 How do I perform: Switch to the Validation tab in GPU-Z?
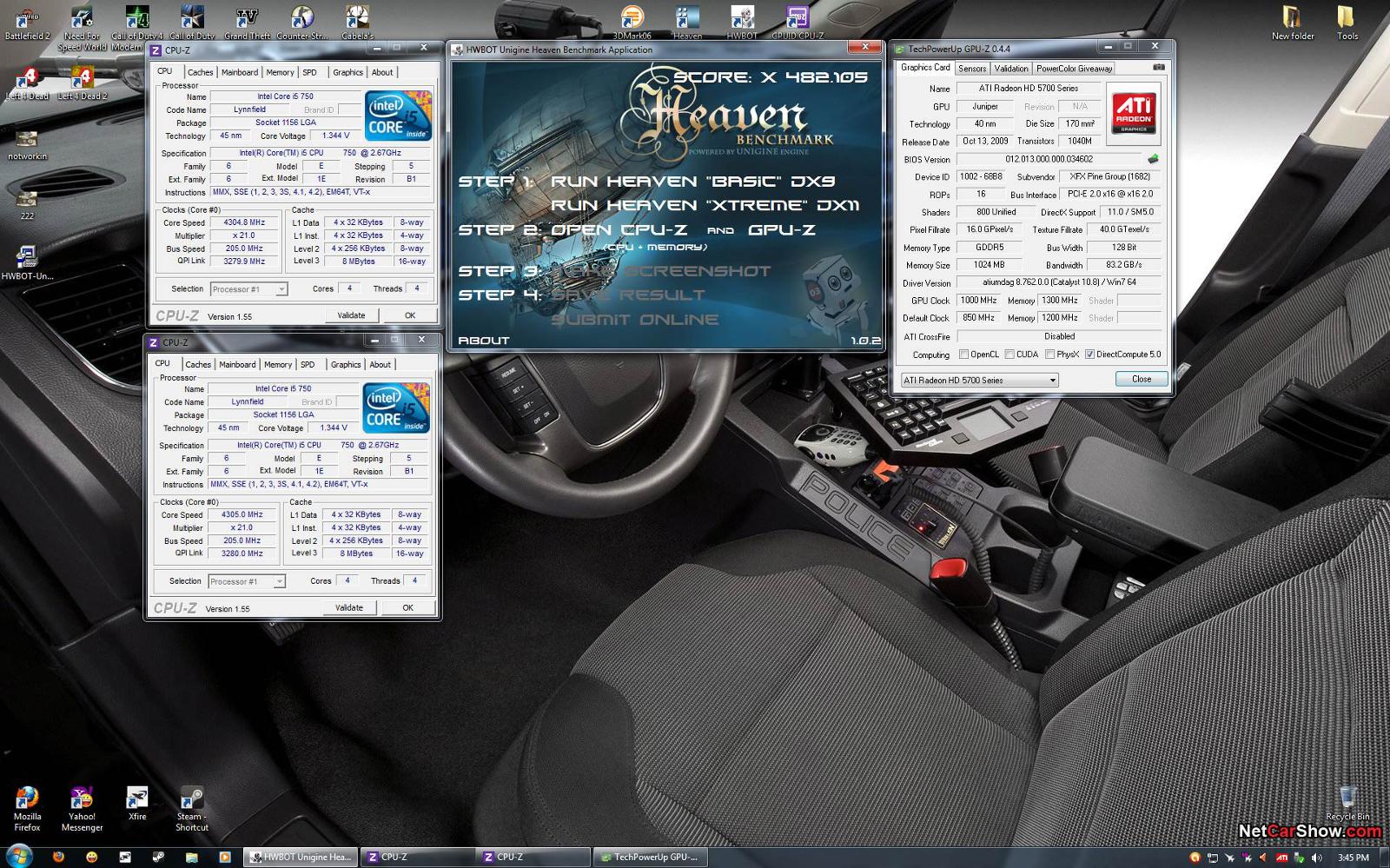pyautogui.click(x=1011, y=68)
